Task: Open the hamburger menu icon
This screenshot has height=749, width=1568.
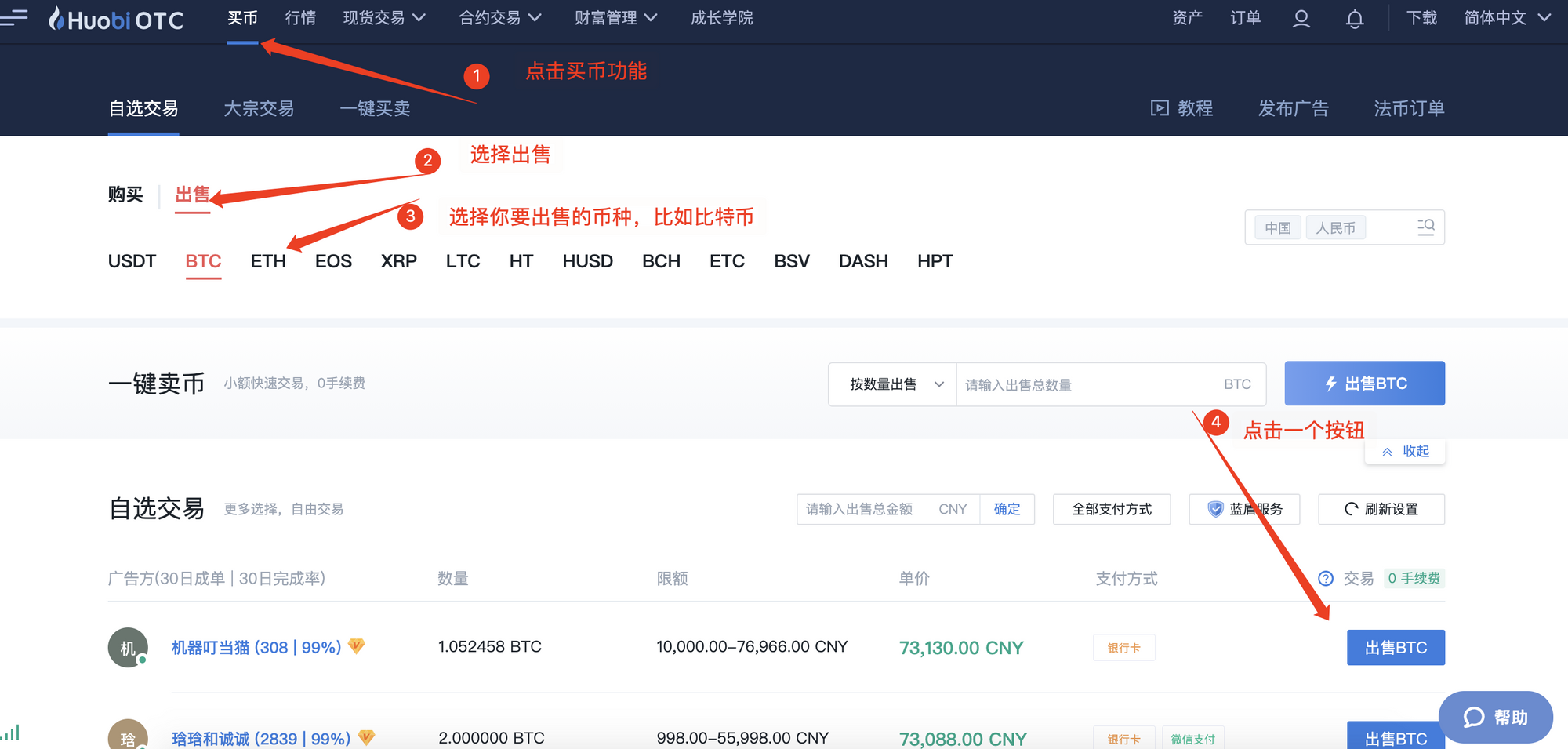Action: click(14, 17)
